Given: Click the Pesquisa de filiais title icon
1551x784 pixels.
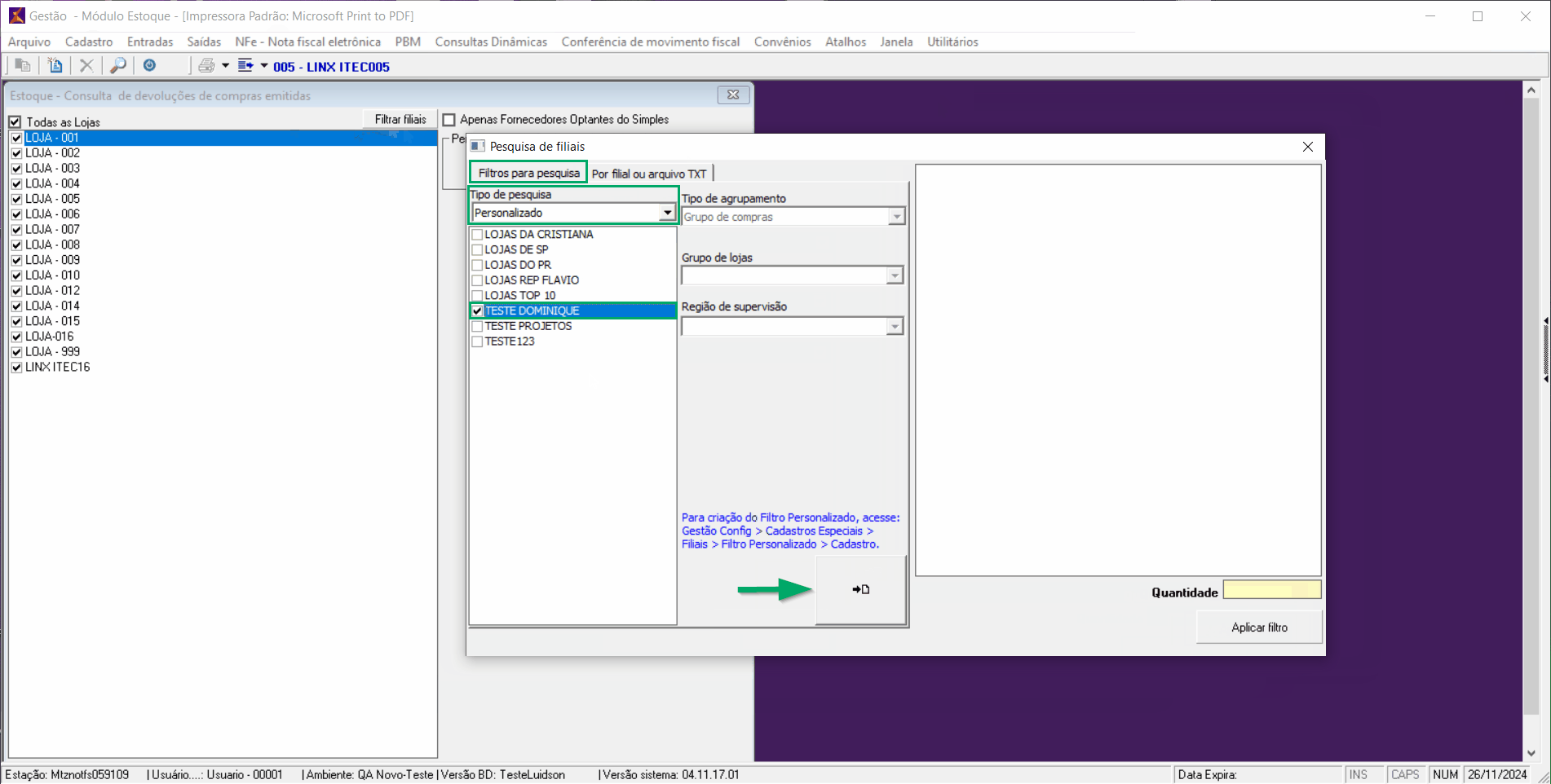Looking at the screenshot, I should (478, 146).
